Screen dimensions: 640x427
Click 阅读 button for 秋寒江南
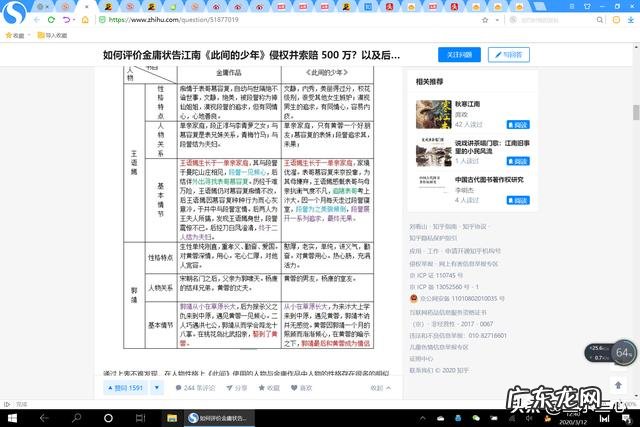pyautogui.click(x=518, y=125)
